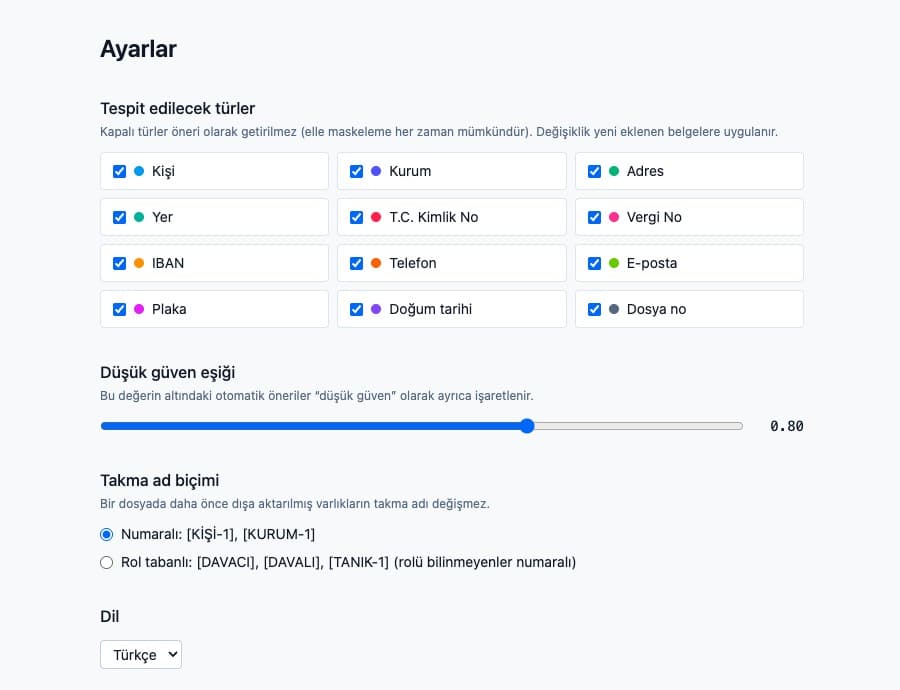Disable the Adres detection type

click(595, 172)
